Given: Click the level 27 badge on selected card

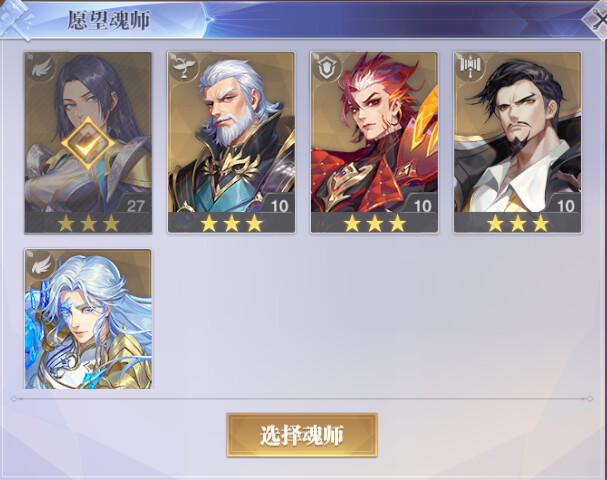Looking at the screenshot, I should 135,205.
